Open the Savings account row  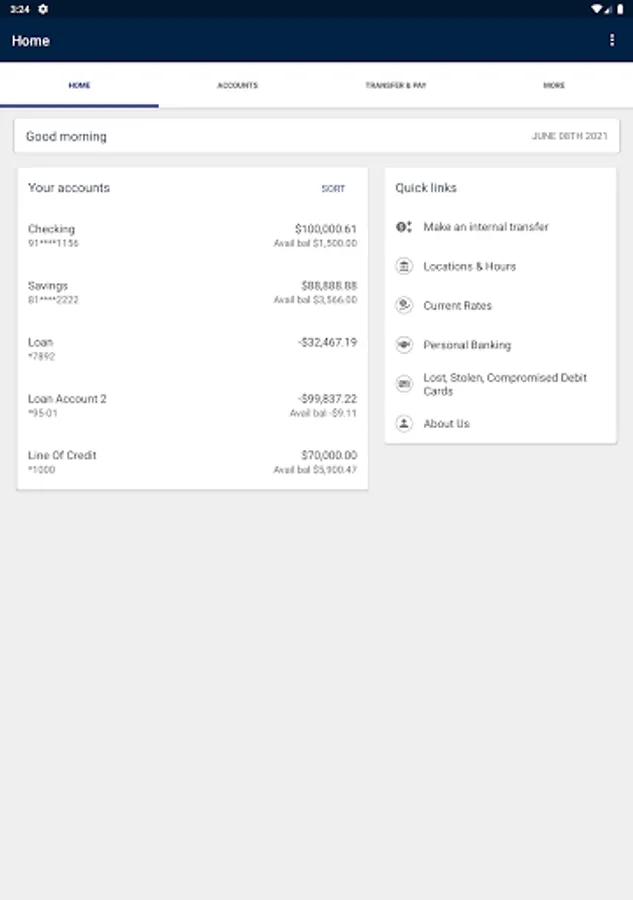click(192, 292)
